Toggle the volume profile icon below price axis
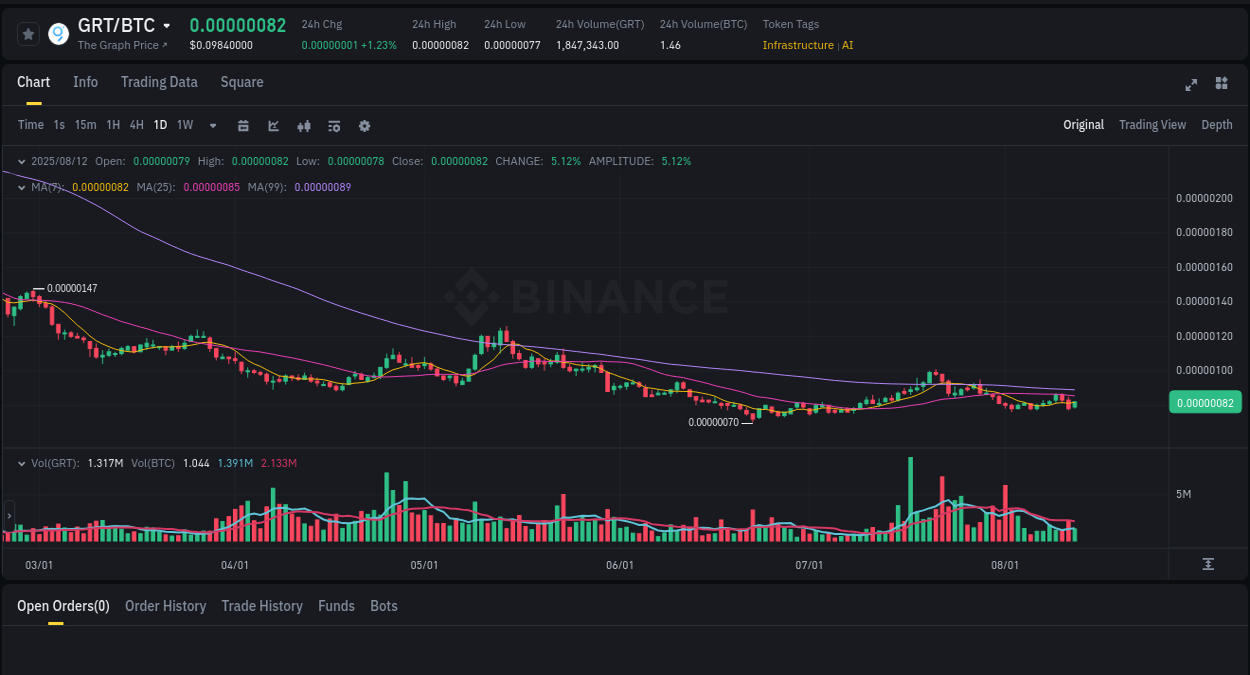Screen dimensions: 1250x675 pos(1207,564)
